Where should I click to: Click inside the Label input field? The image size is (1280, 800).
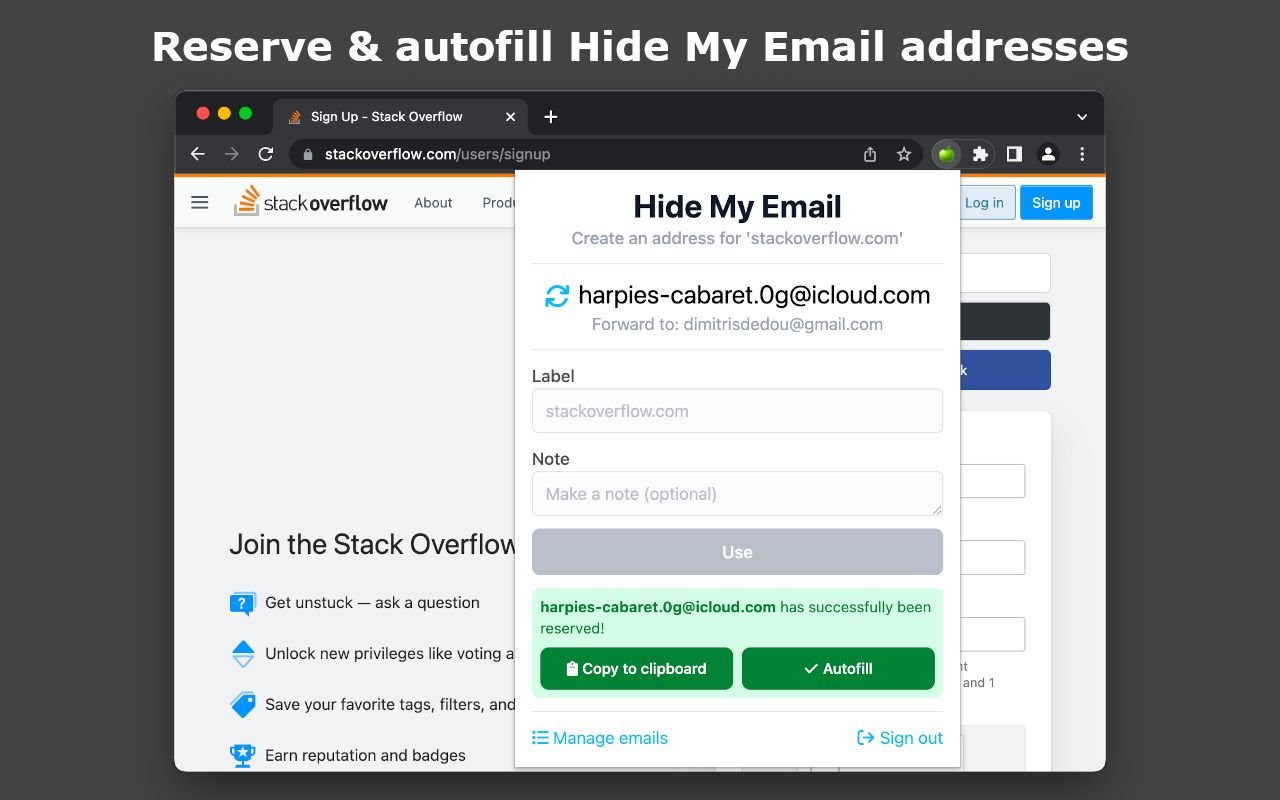click(x=737, y=410)
